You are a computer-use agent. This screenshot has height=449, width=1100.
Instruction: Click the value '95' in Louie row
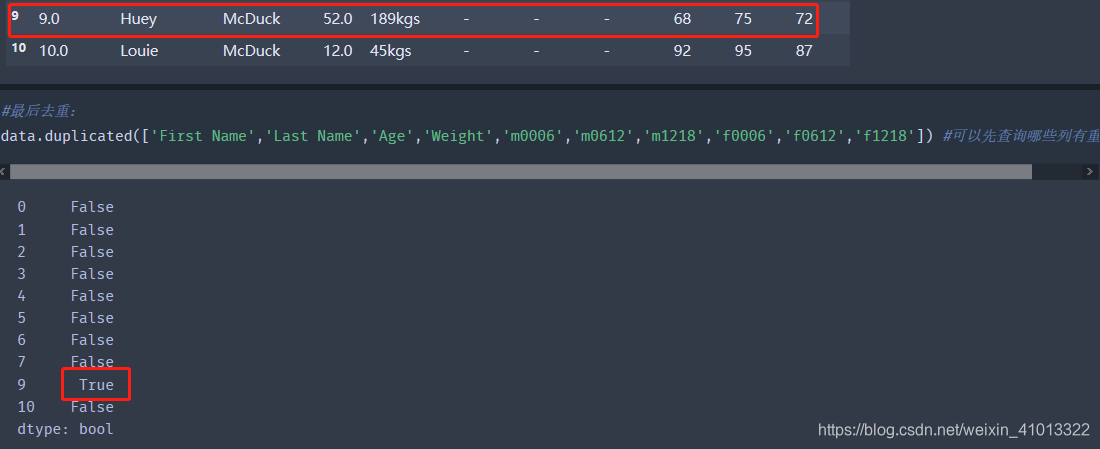tap(743, 51)
